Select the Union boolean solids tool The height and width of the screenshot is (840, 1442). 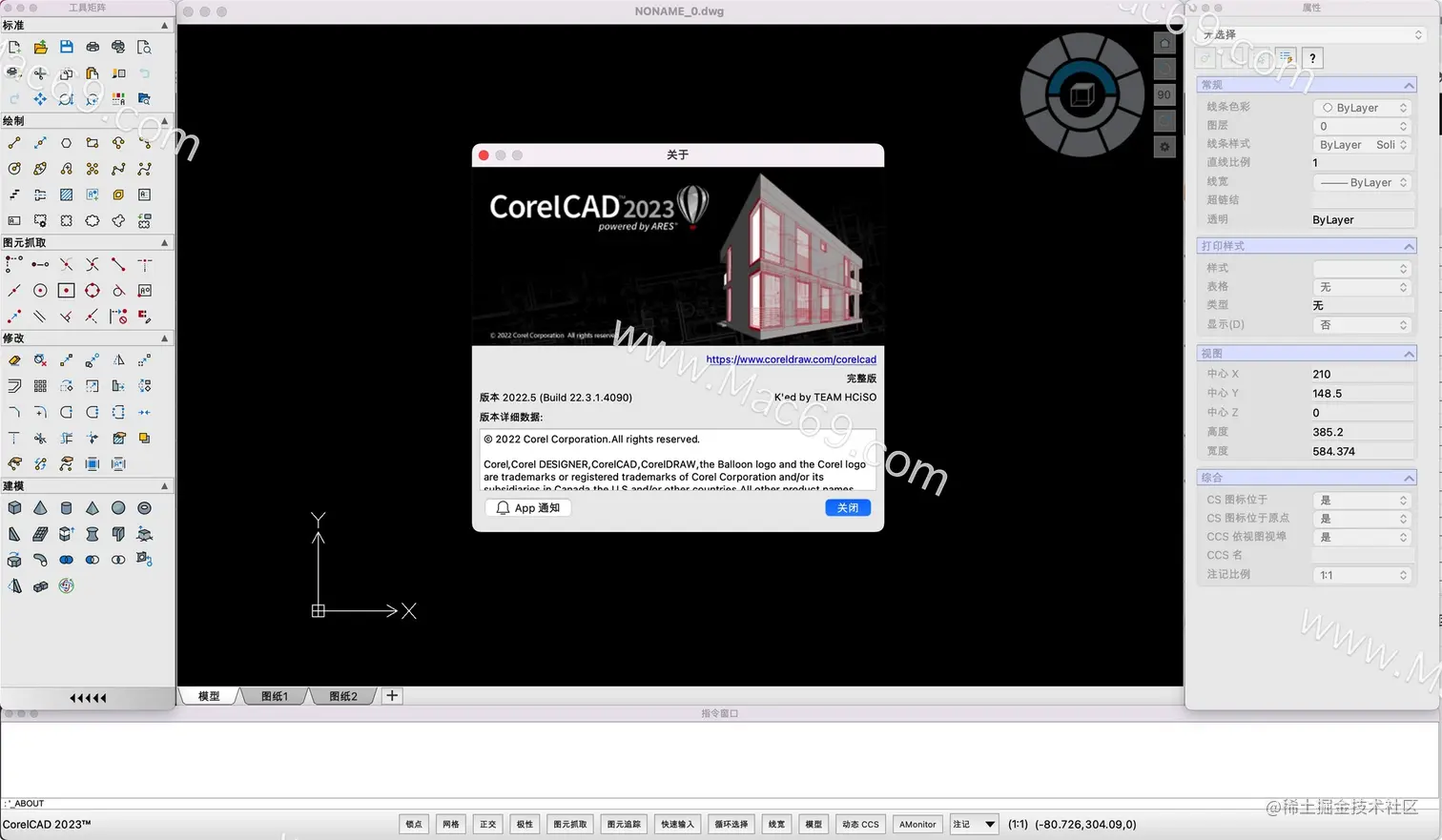click(x=66, y=560)
